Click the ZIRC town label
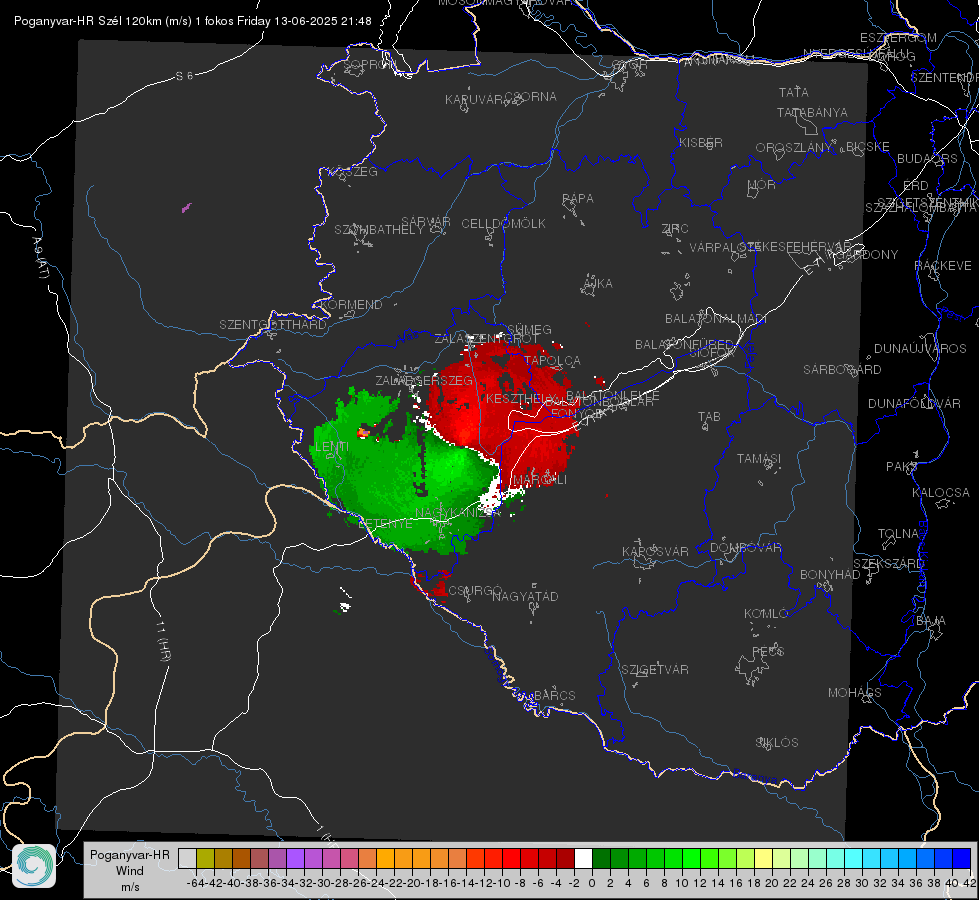Screen dimensions: 979x900 pyautogui.click(x=675, y=229)
